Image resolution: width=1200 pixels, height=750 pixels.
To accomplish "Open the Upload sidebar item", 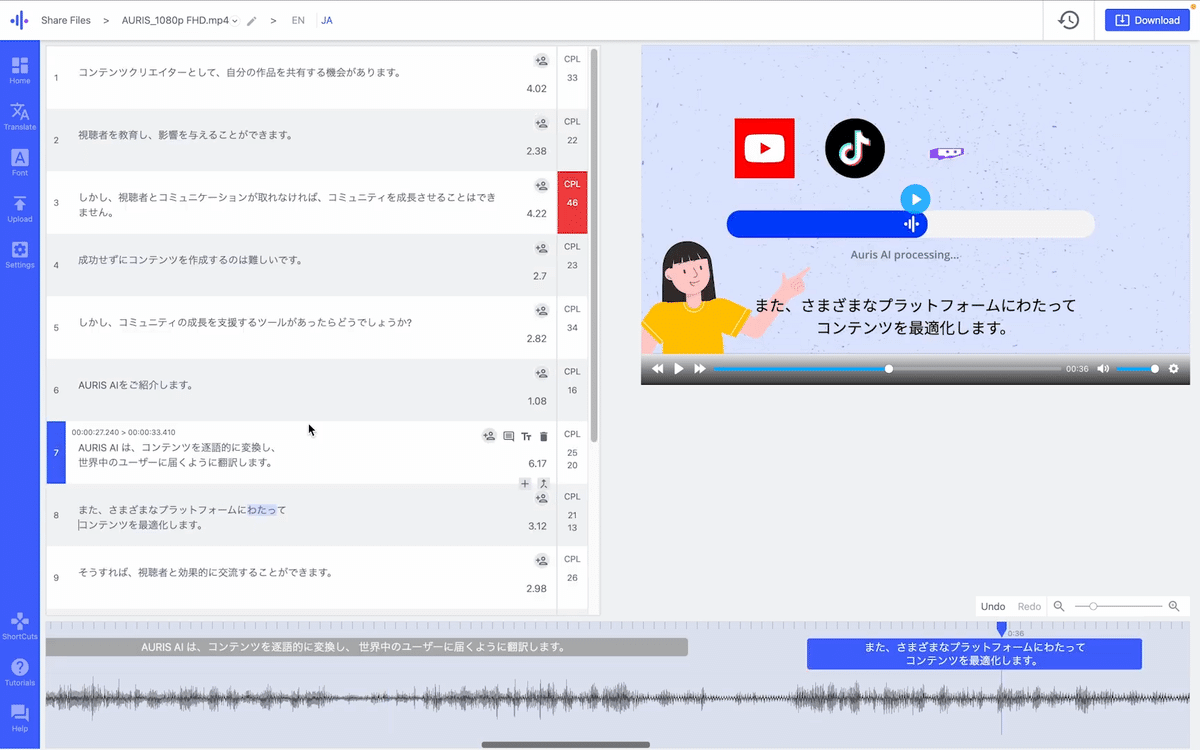I will (x=20, y=208).
